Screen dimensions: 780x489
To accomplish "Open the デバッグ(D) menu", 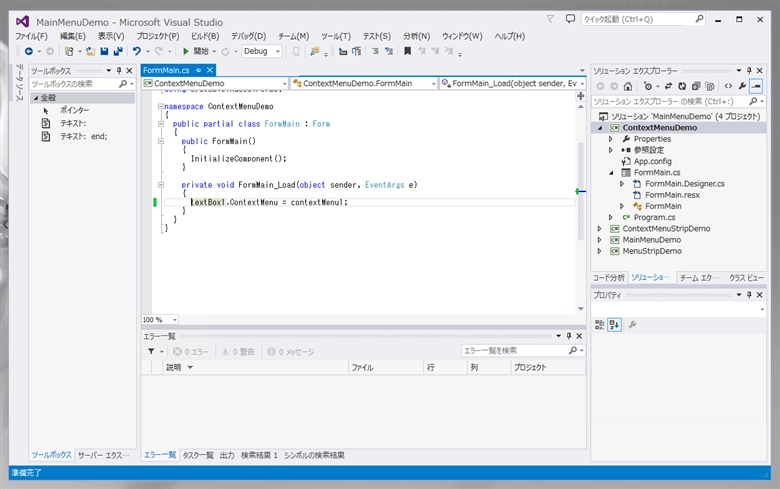I will point(249,36).
